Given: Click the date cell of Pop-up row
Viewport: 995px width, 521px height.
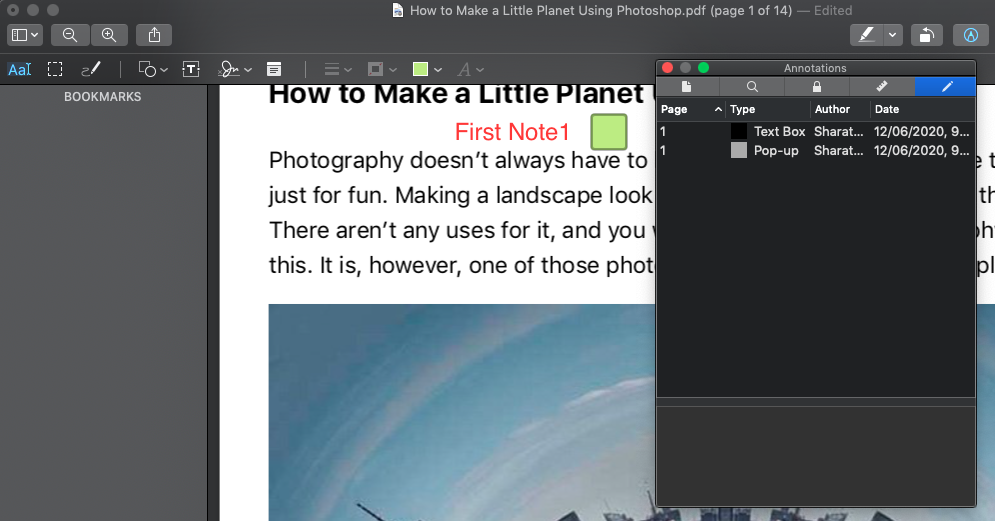Looking at the screenshot, I should [x=921, y=150].
